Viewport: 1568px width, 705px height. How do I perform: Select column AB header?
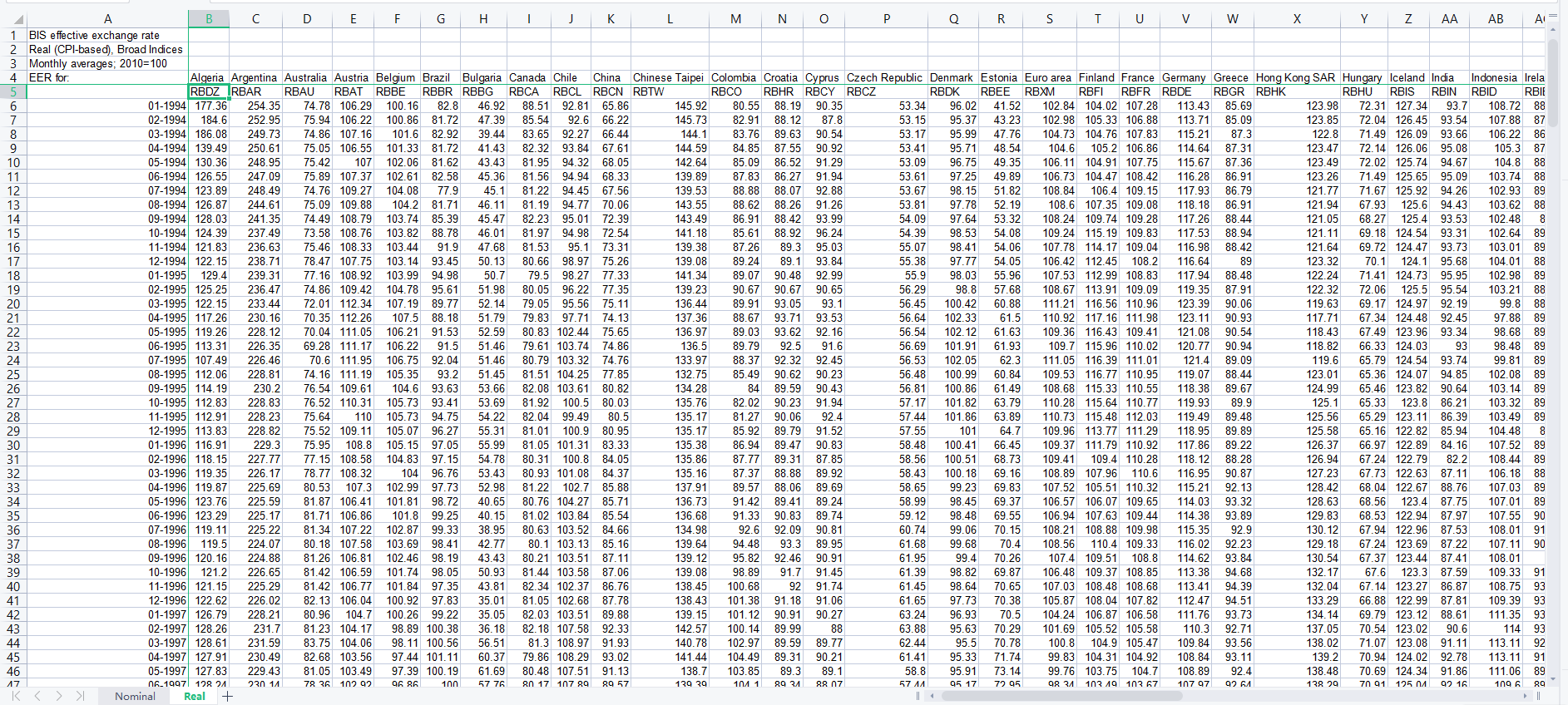1496,18
